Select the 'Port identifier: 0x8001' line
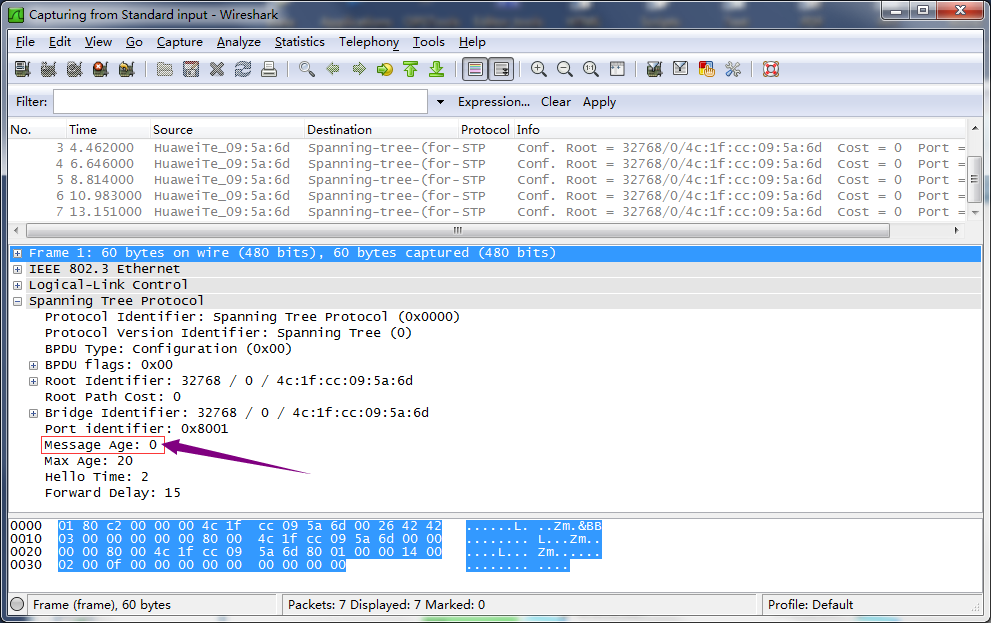 tap(137, 429)
